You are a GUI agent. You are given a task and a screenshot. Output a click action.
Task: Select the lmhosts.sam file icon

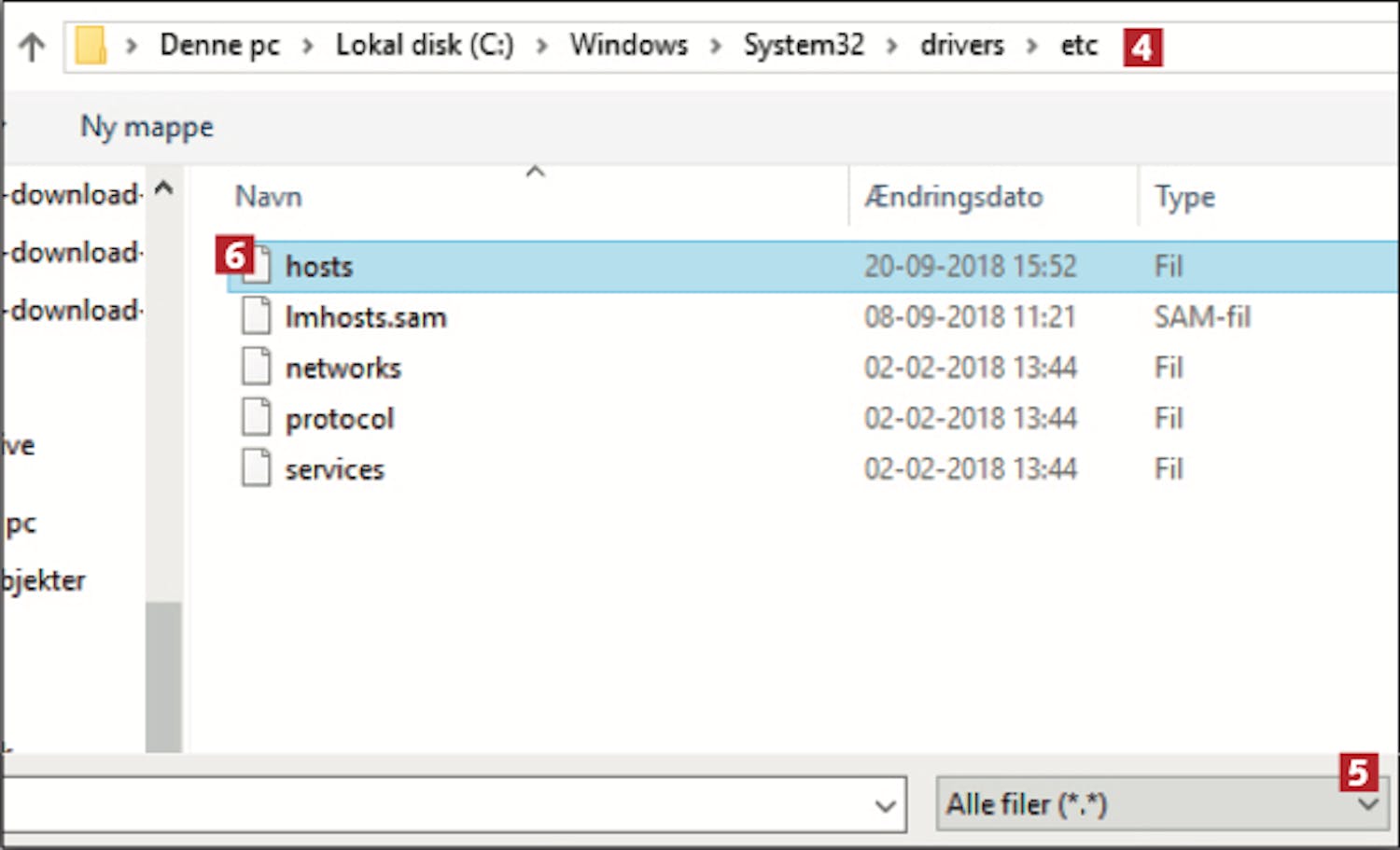coord(256,316)
